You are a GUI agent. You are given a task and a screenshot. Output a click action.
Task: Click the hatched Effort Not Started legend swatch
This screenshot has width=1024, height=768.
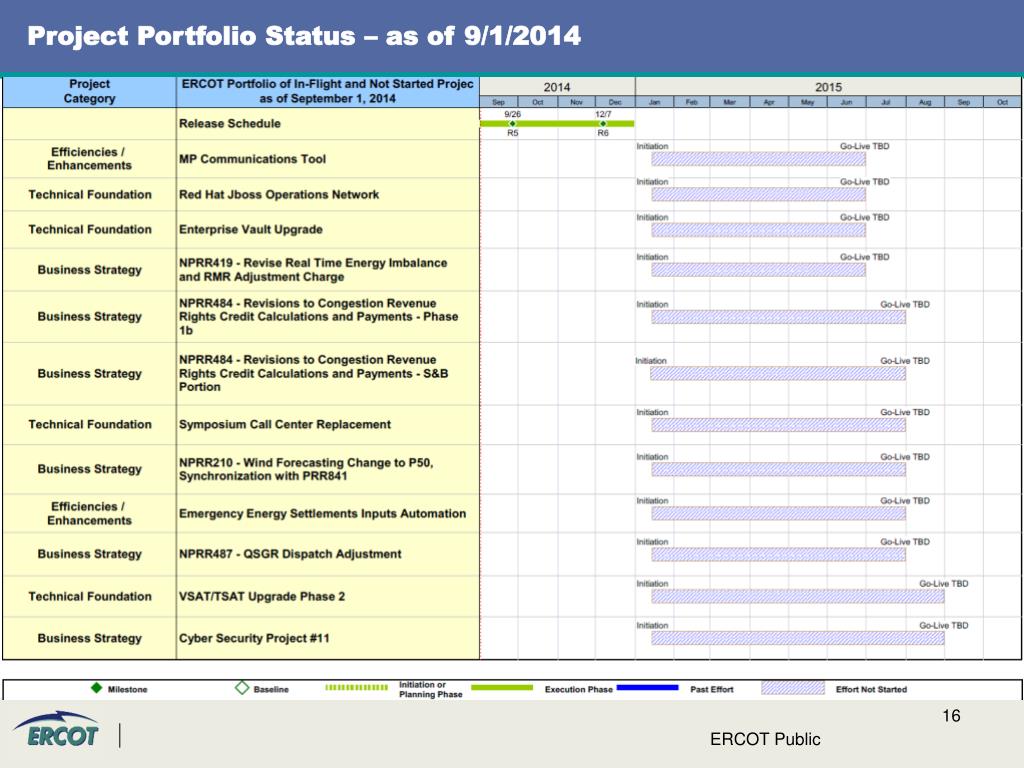click(793, 688)
